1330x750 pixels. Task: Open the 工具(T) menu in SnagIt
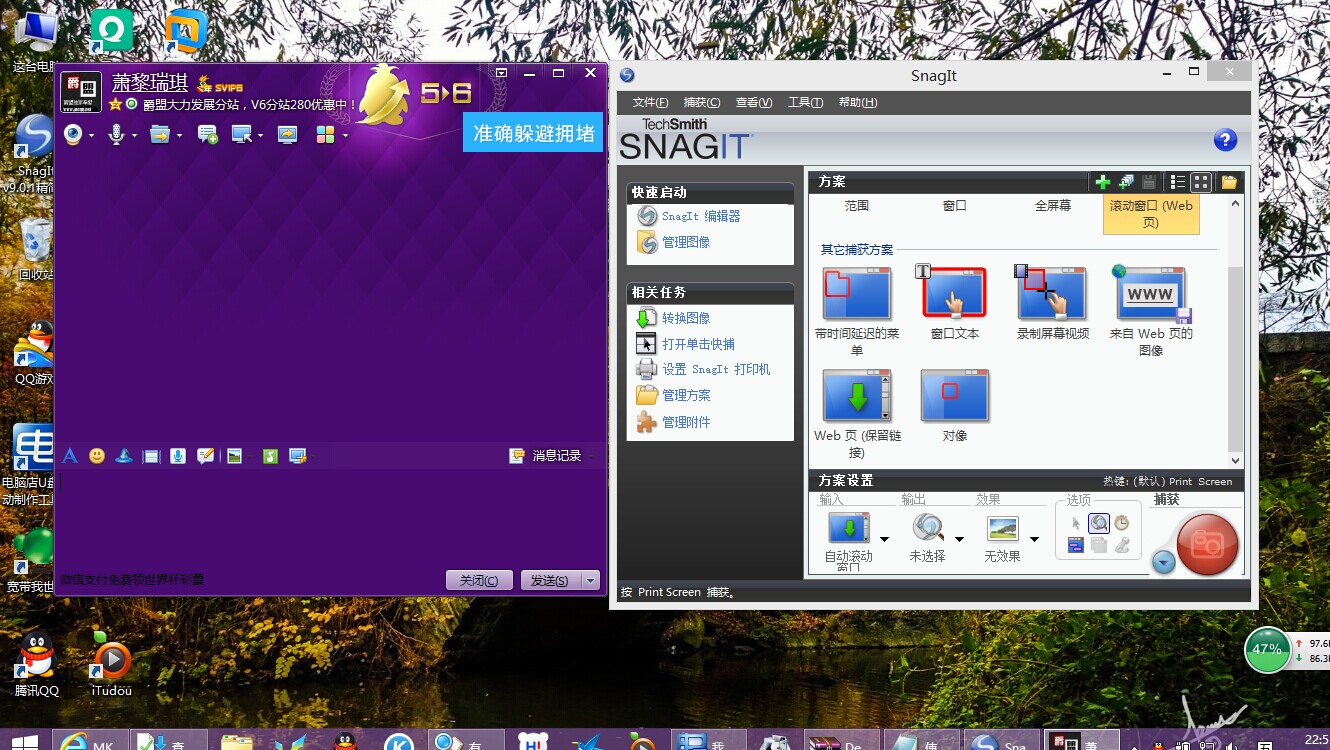coord(805,102)
